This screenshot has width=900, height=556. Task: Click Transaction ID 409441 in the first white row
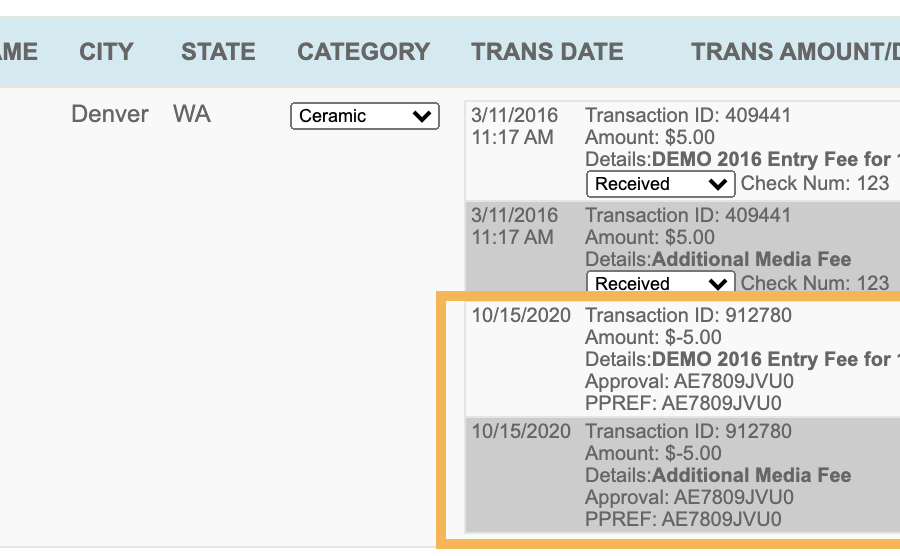point(688,115)
